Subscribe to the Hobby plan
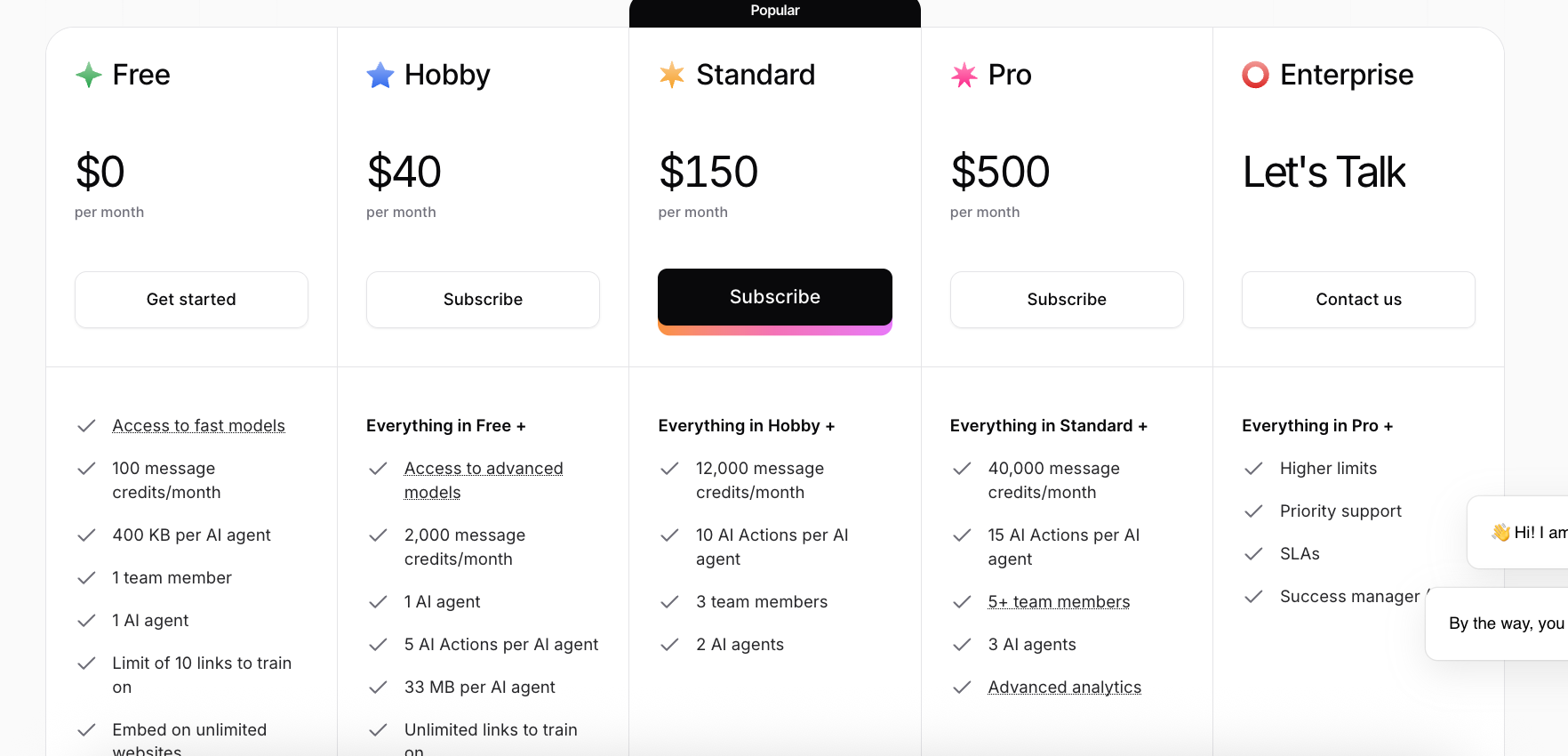Screen dimensions: 1568x756 pos(483,300)
